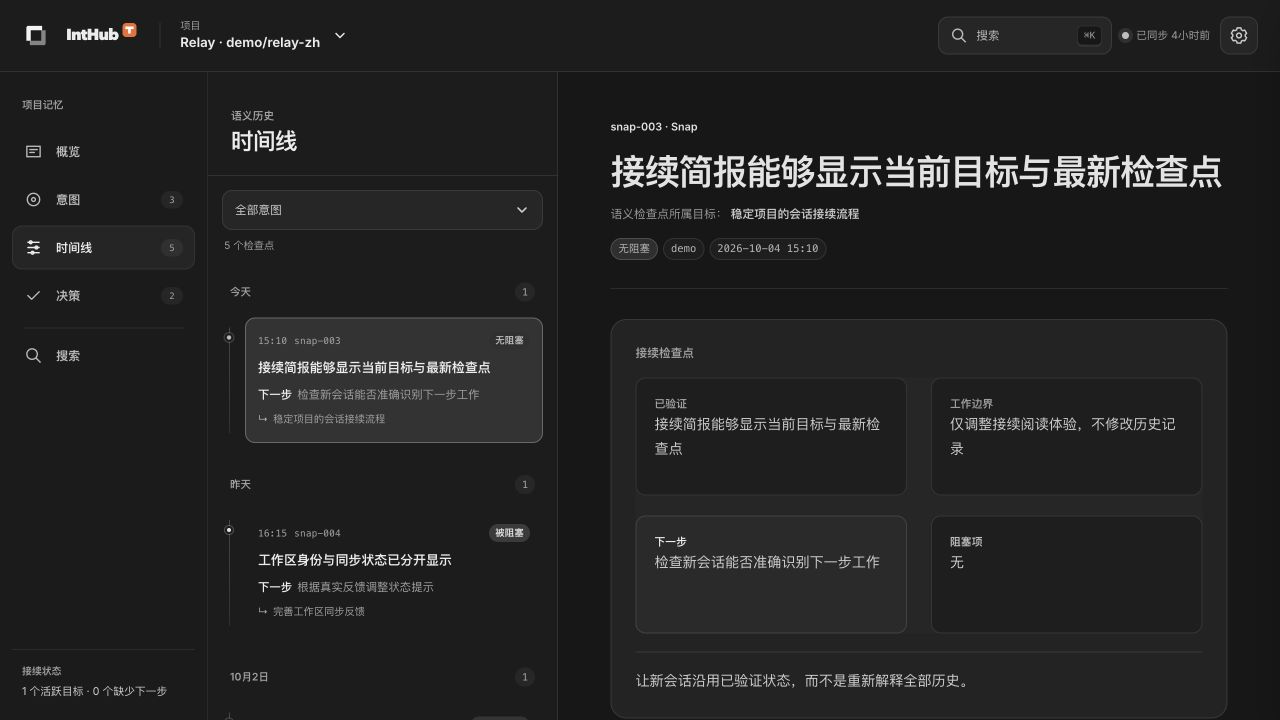Click the 昨天 timeline marker dot

pos(229,530)
